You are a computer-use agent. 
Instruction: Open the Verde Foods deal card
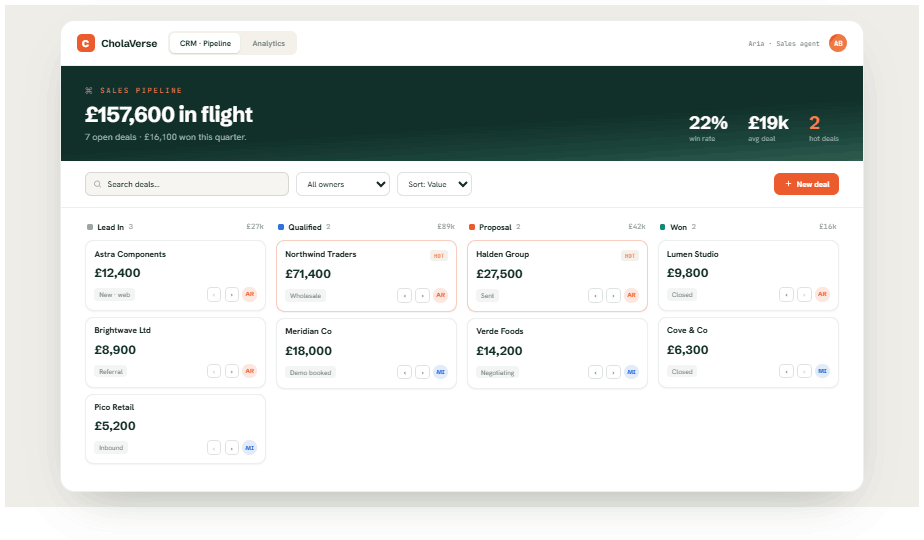tap(557, 354)
